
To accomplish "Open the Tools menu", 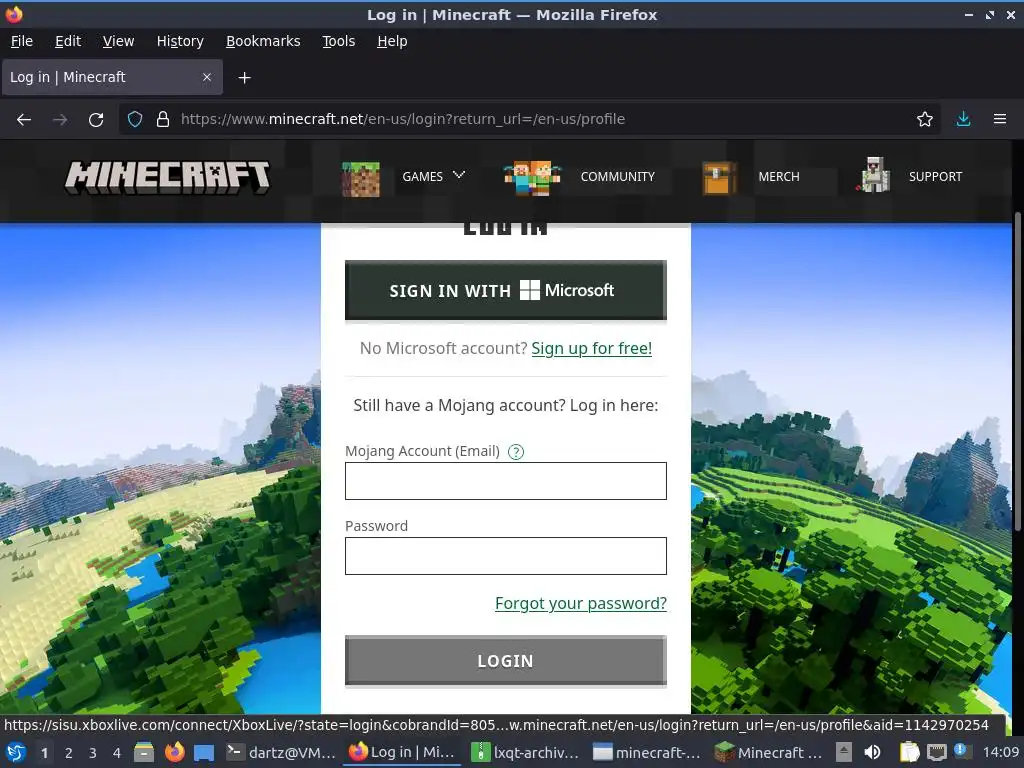I will 338,41.
